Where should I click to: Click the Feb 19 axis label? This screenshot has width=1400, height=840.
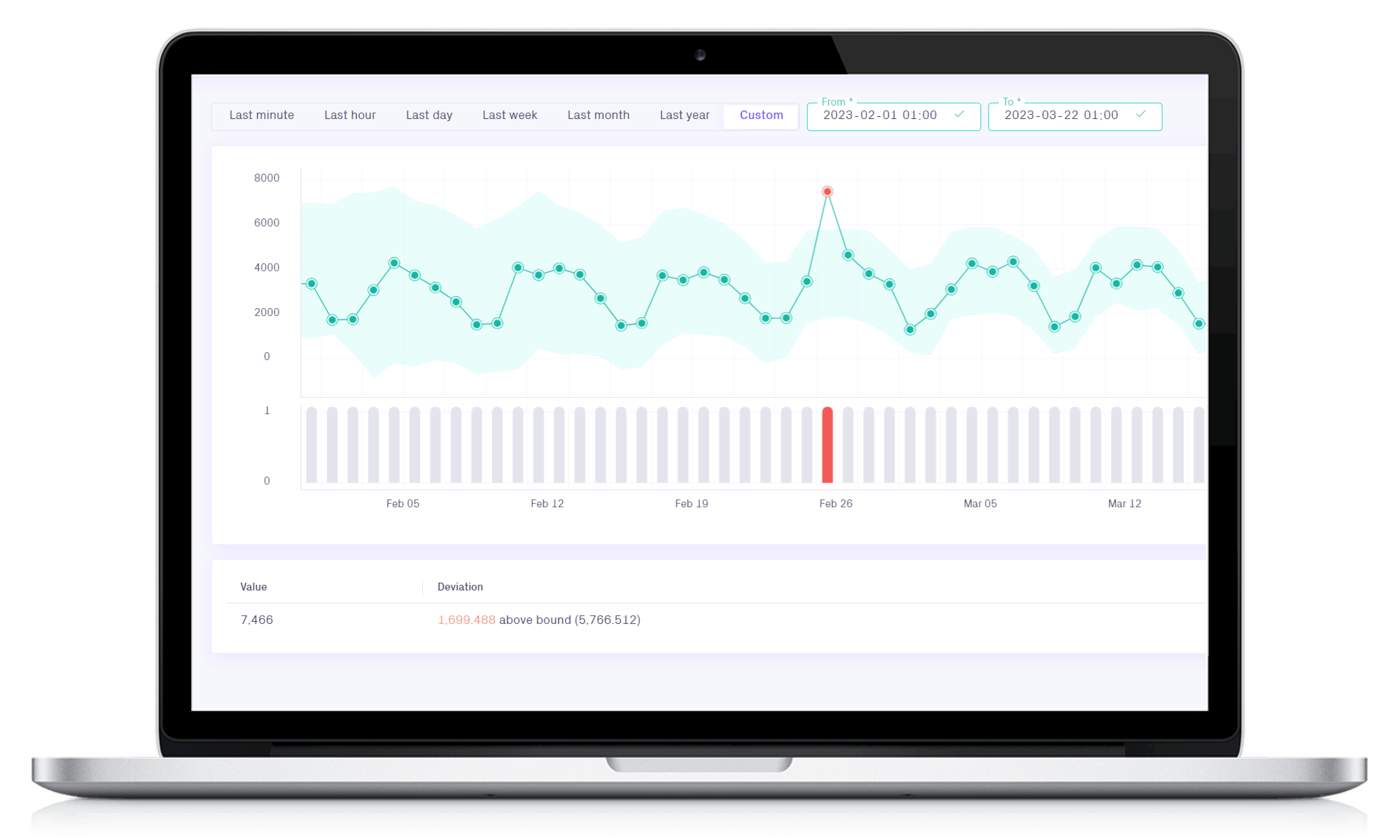692,504
